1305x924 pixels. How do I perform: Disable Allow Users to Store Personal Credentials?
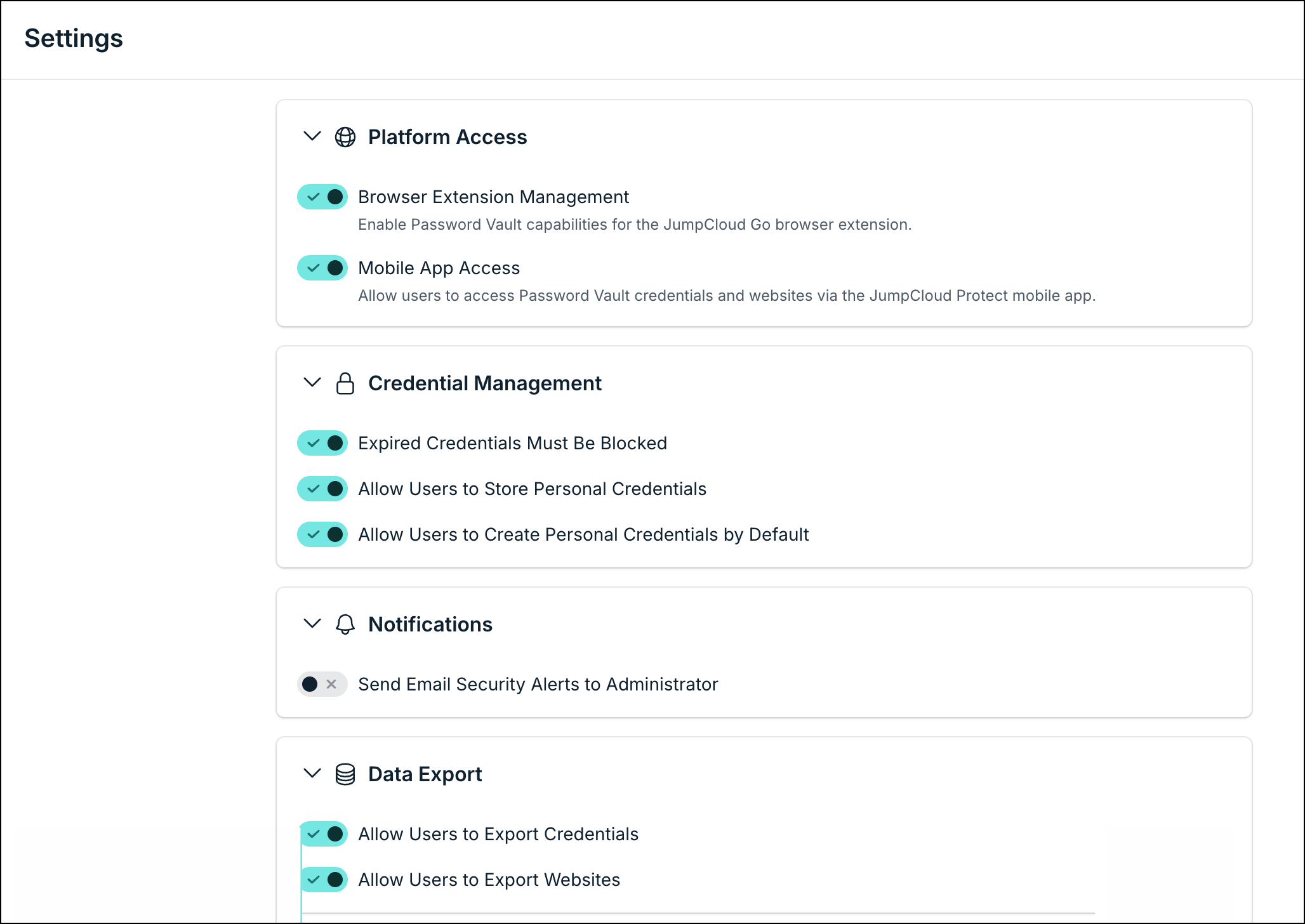click(322, 489)
